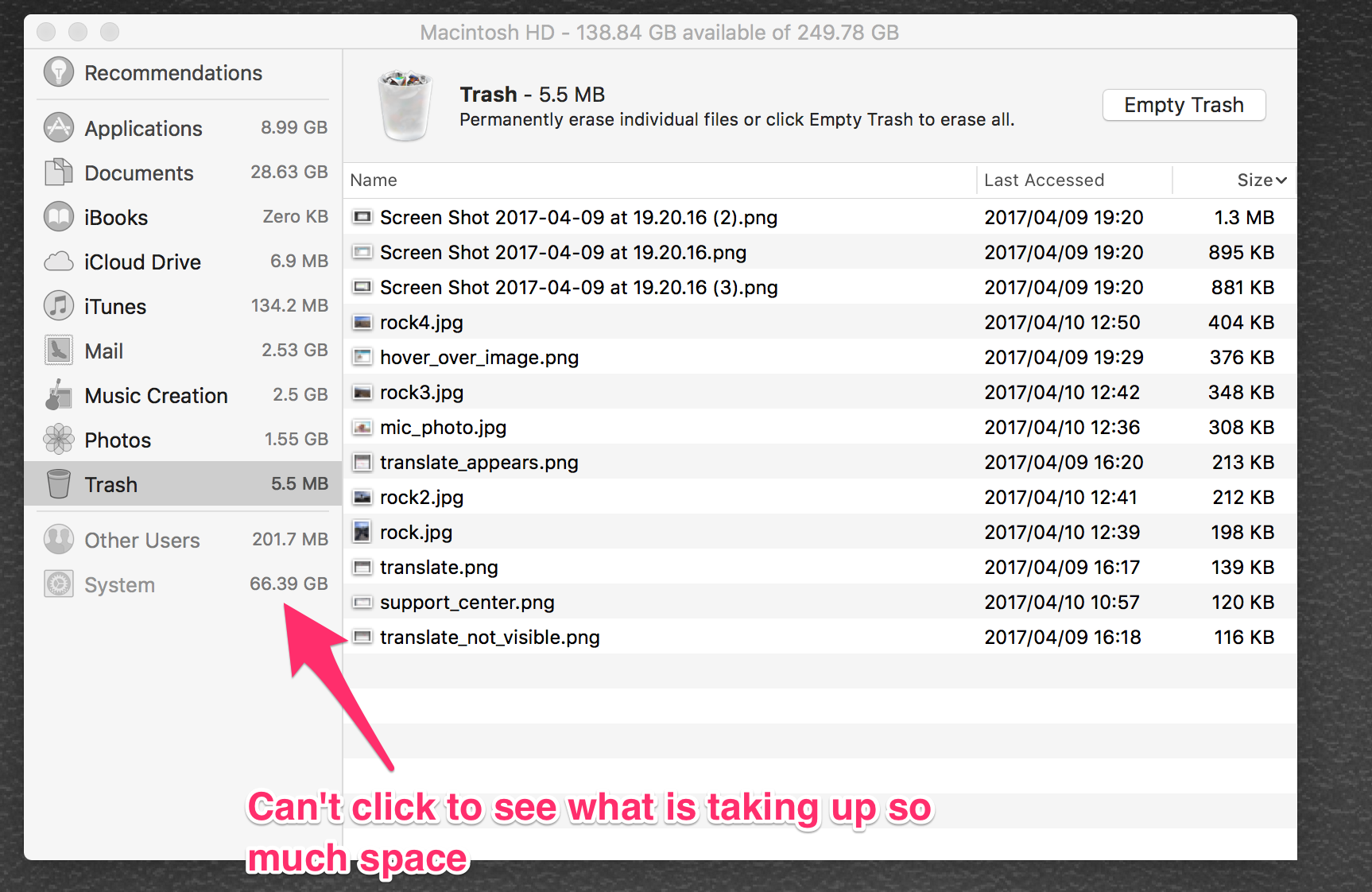The image size is (1372, 892).
Task: Click the System gear icon
Action: click(59, 584)
